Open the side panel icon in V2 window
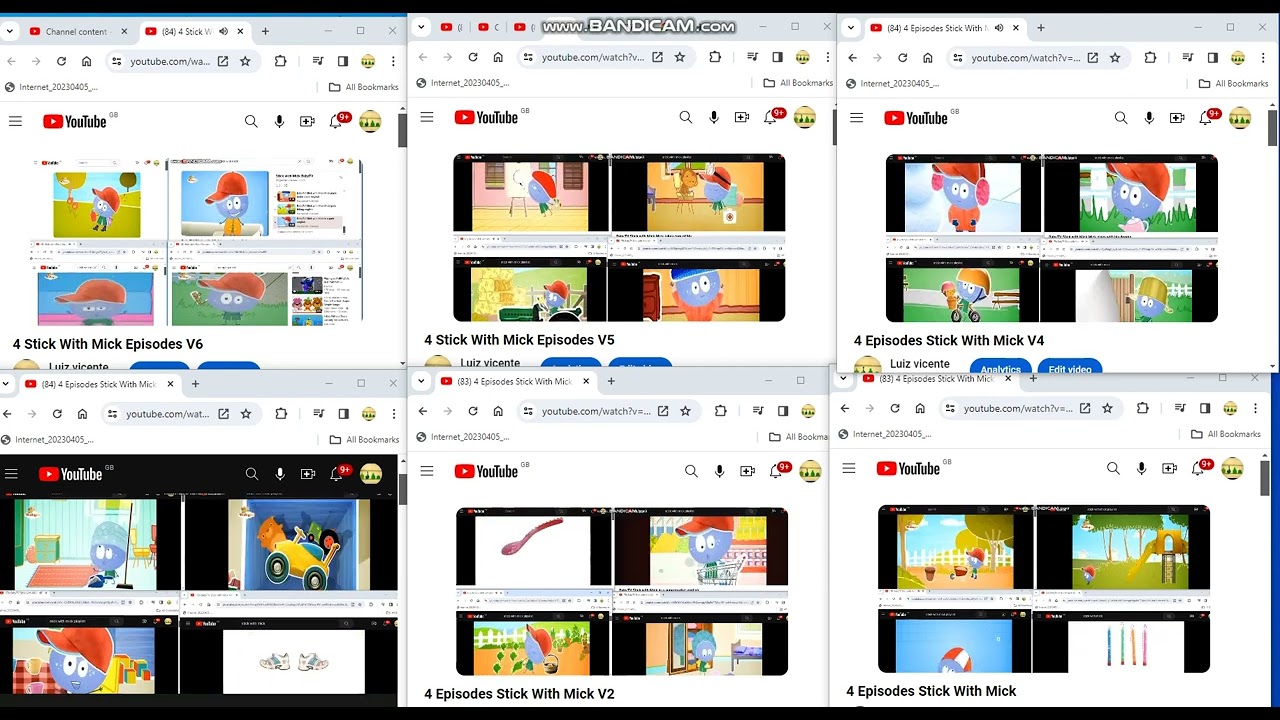The image size is (1280, 720). pos(783,411)
